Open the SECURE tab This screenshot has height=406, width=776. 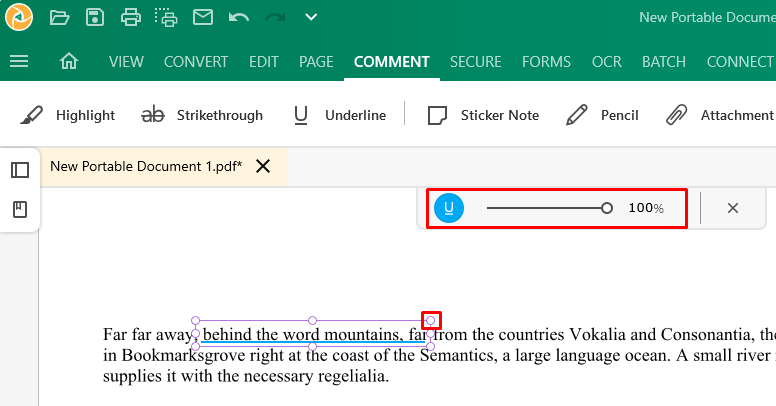tap(476, 62)
